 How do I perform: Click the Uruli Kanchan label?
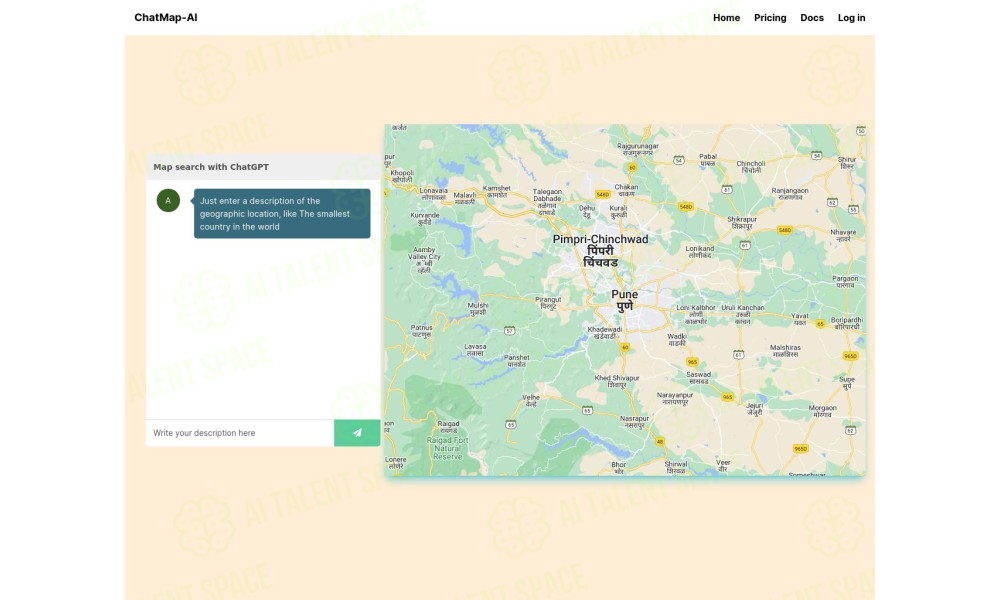[x=742, y=314]
